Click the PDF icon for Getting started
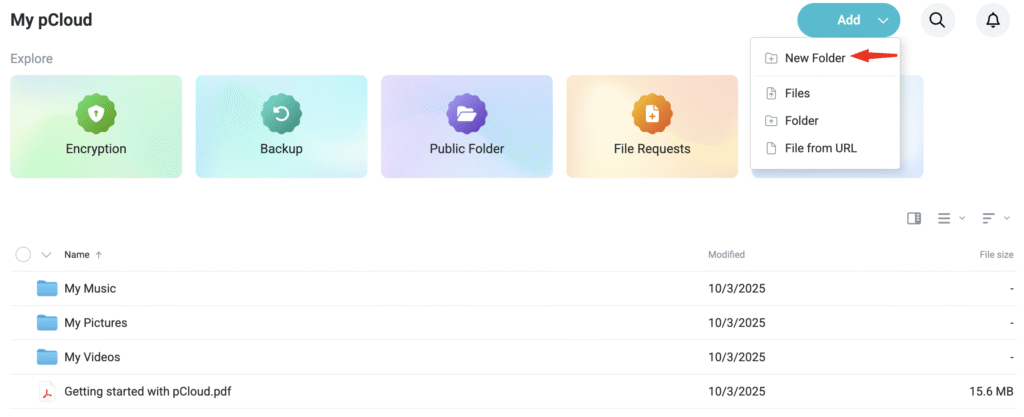1024x417 pixels. [x=46, y=391]
